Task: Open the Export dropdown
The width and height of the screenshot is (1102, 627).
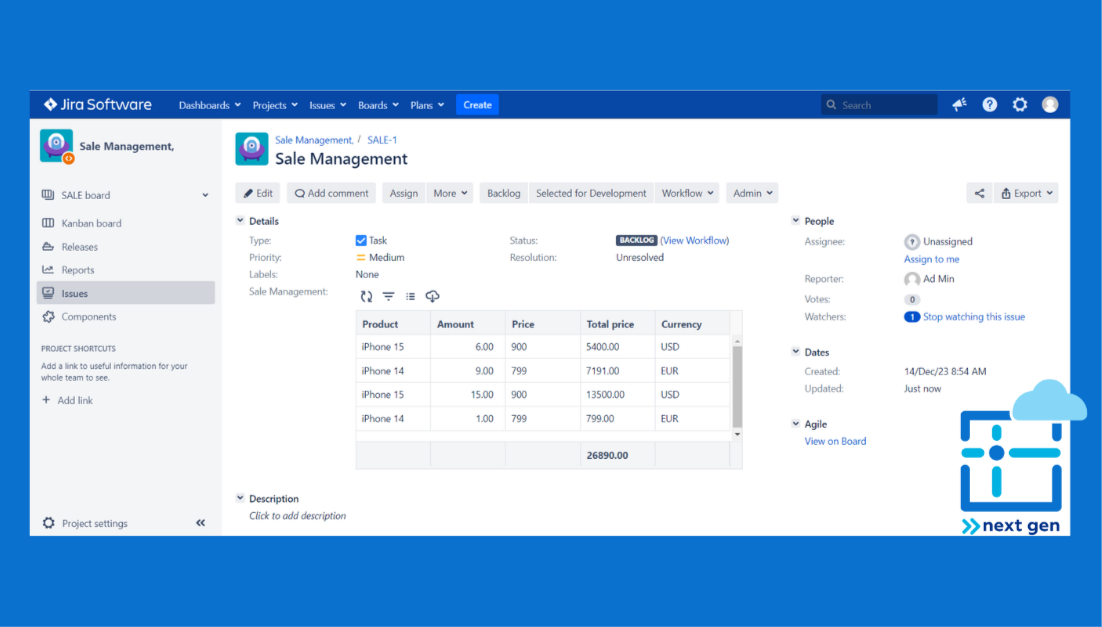Action: tap(1026, 193)
